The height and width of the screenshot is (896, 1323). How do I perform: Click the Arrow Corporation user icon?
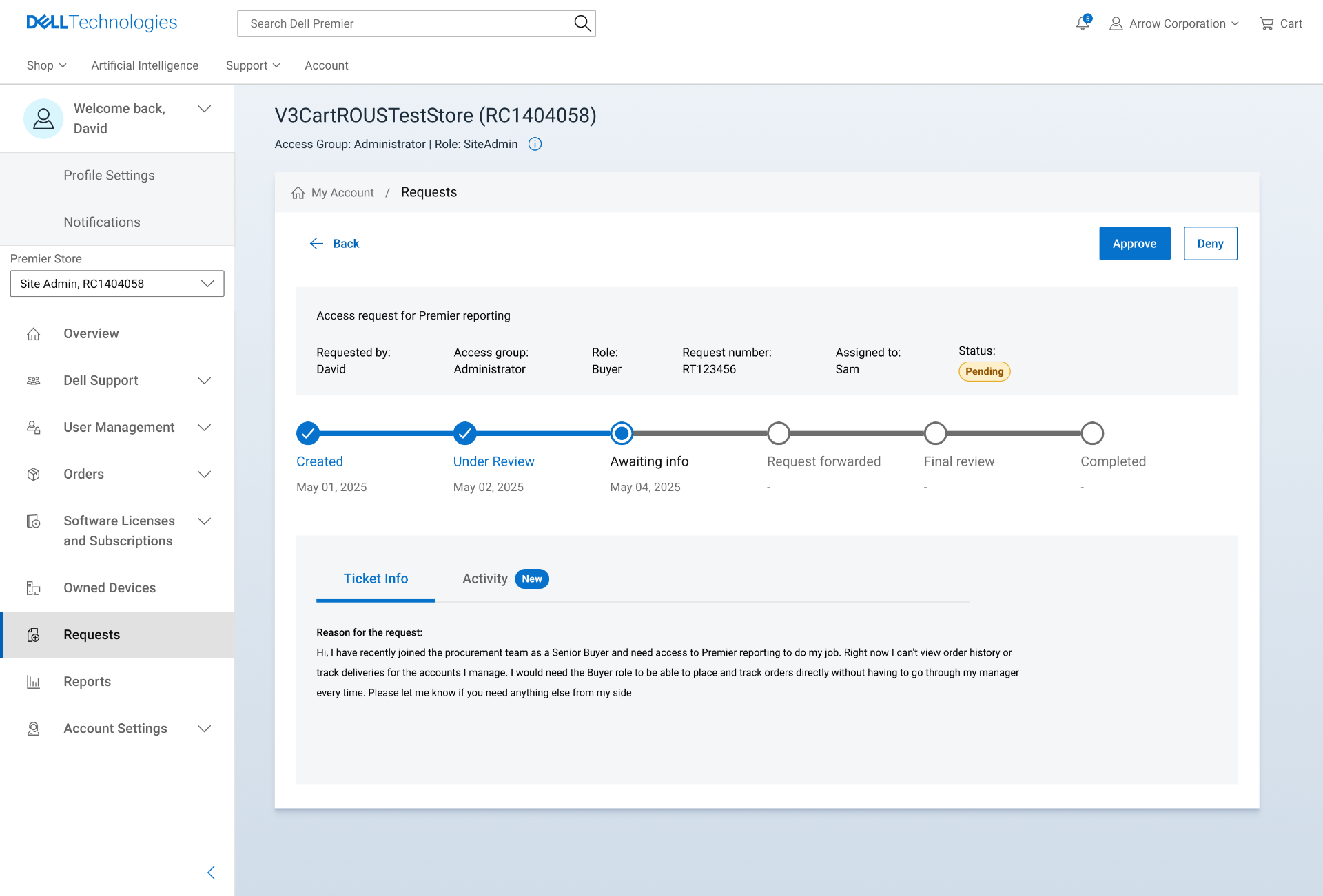[x=1116, y=24]
